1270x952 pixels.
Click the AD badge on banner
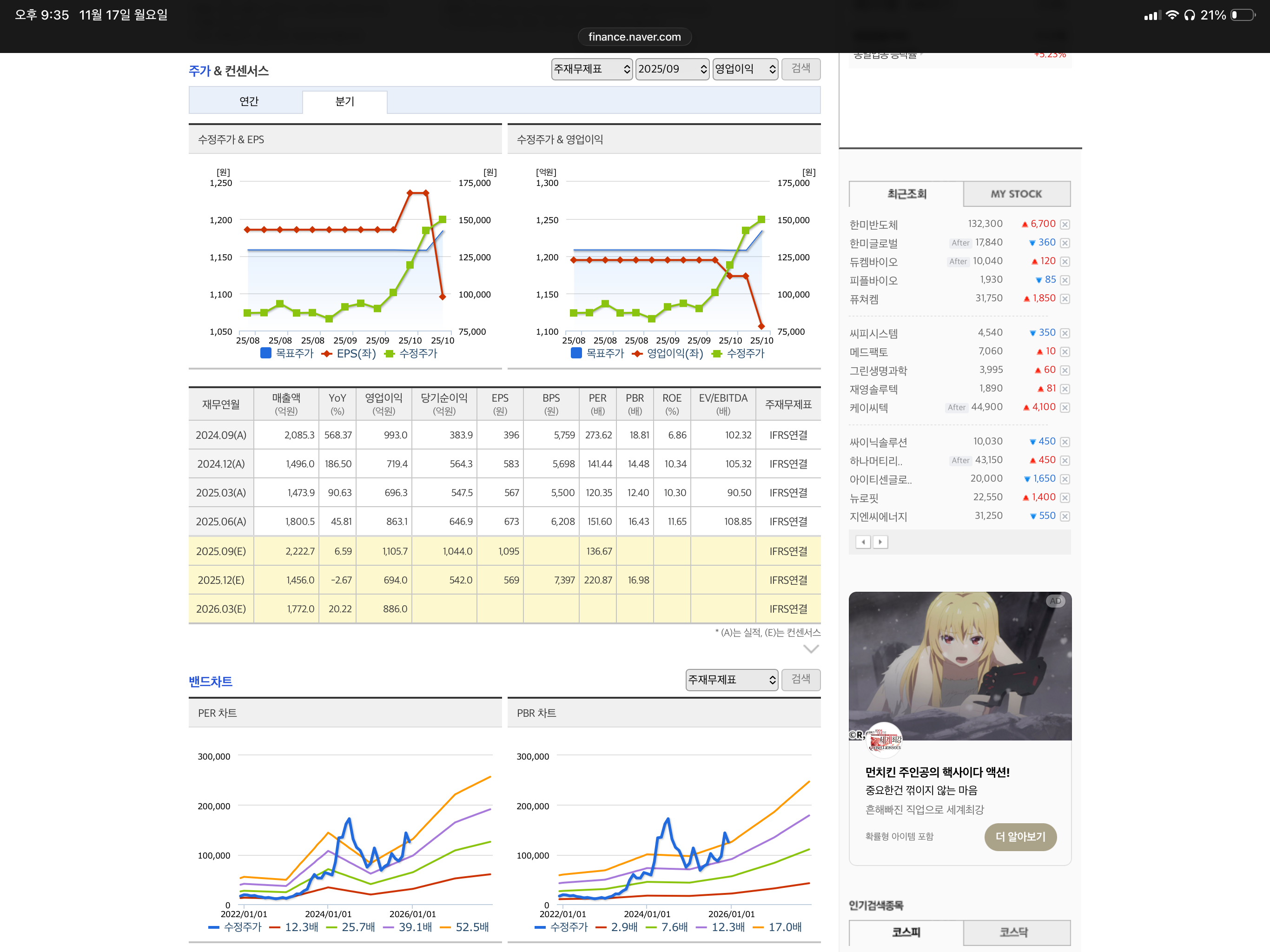point(1055,601)
